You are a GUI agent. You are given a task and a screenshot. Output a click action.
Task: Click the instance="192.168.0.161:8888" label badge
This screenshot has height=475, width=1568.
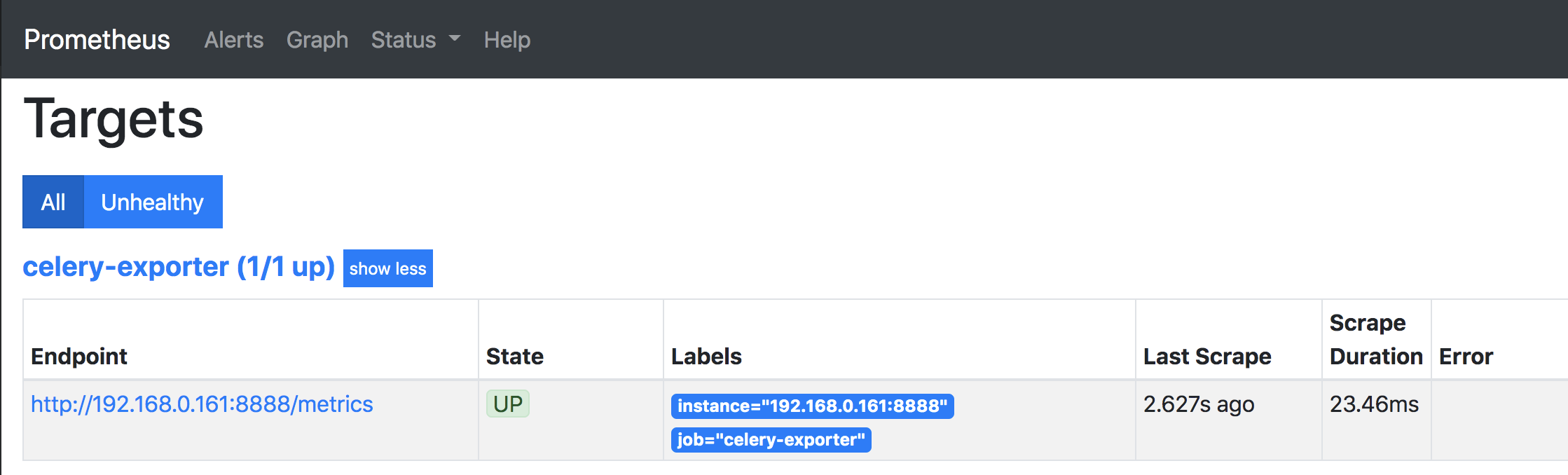tap(812, 406)
